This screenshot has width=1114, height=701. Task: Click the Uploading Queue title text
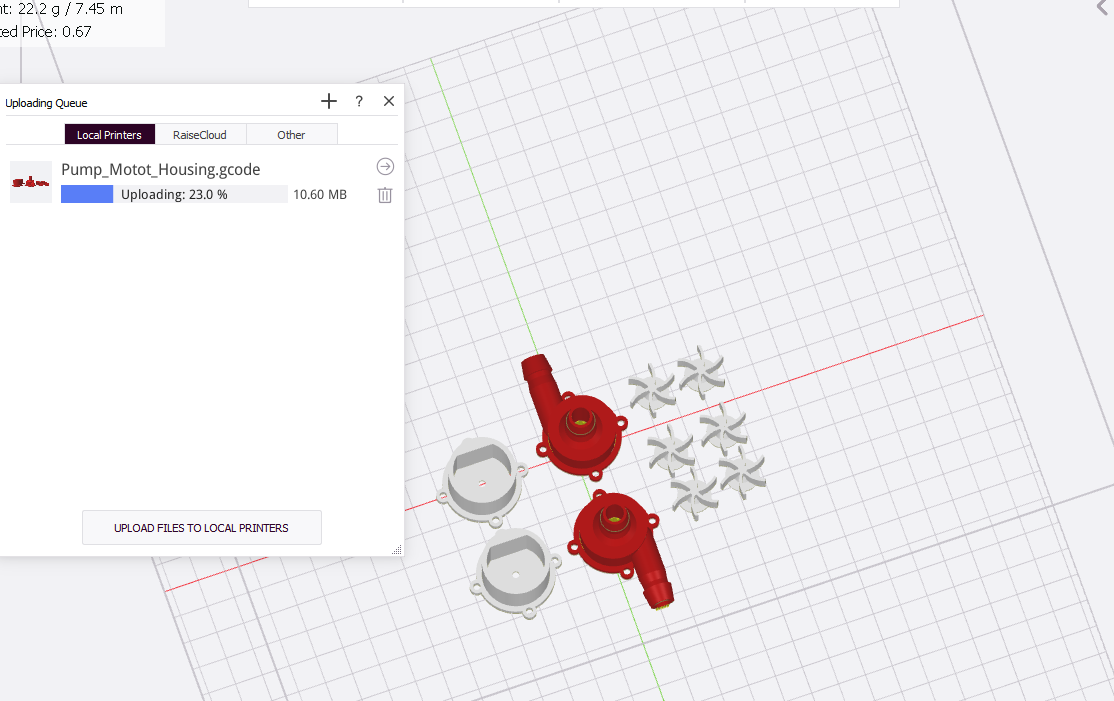tap(46, 103)
